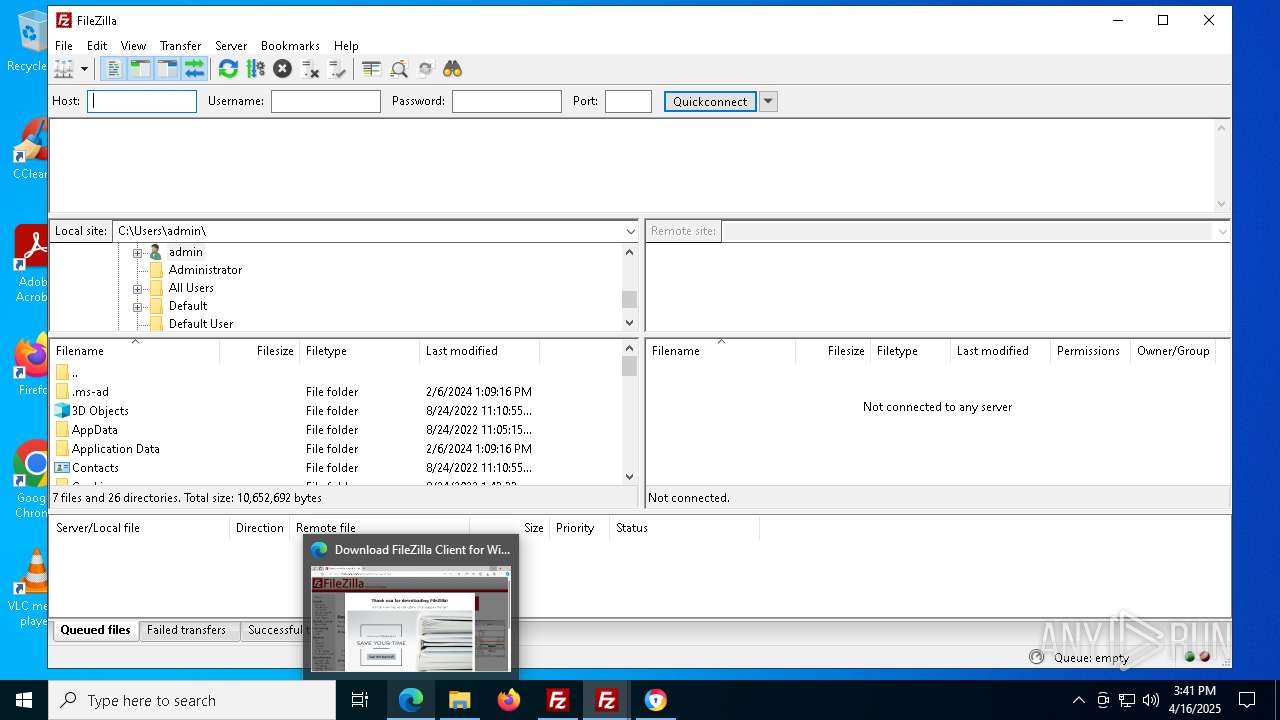Viewport: 1280px width, 720px height.
Task: Focus the Host input field
Action: click(x=142, y=101)
